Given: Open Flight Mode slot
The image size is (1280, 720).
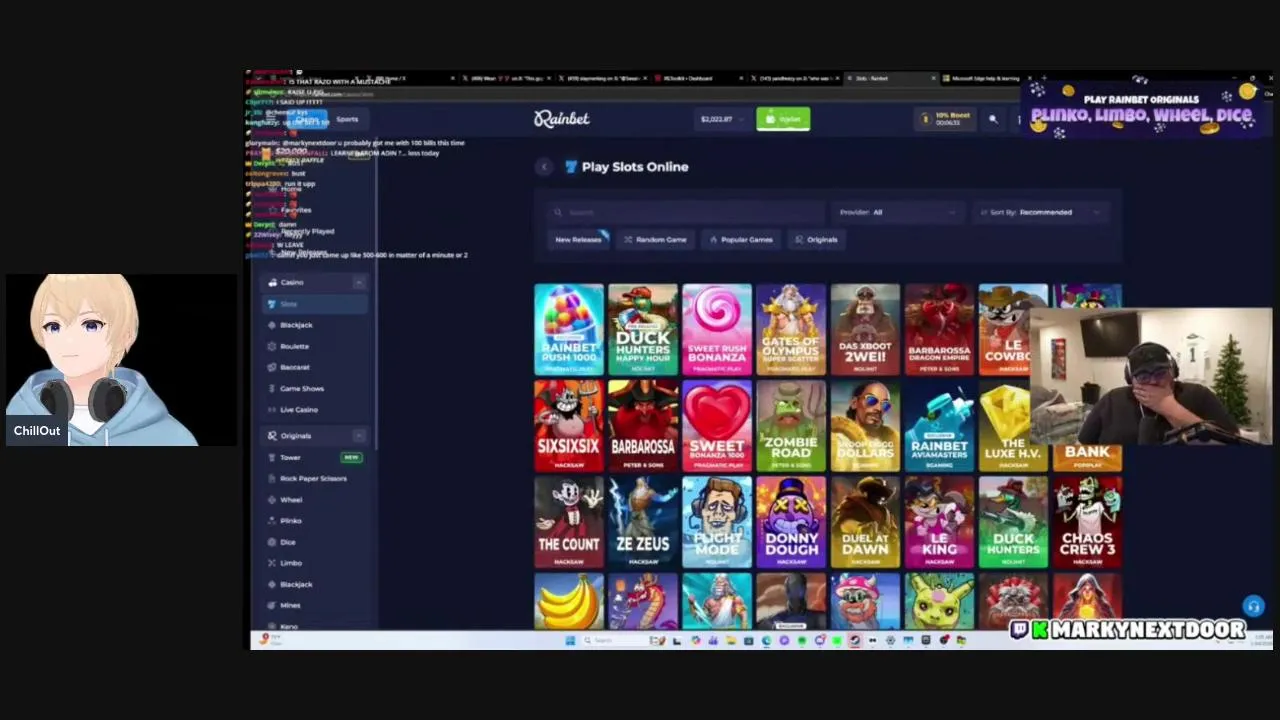Looking at the screenshot, I should tap(717, 522).
